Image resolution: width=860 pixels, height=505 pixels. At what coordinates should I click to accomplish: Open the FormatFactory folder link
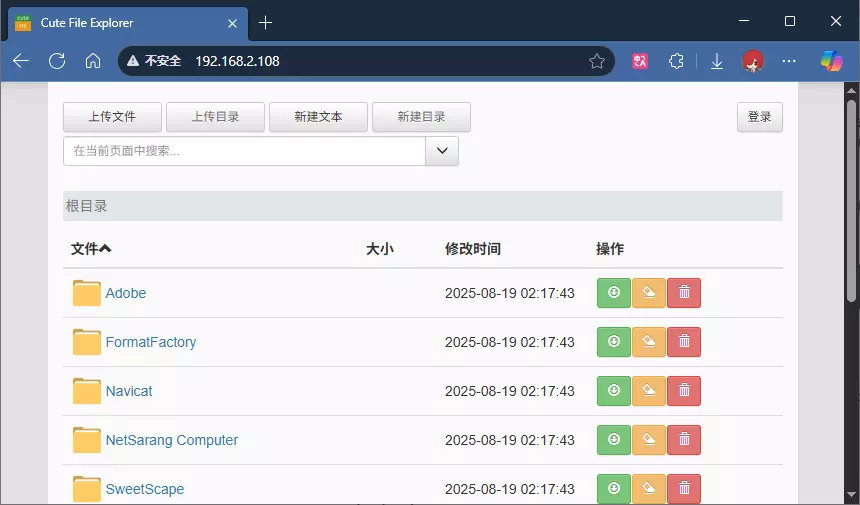pos(151,342)
